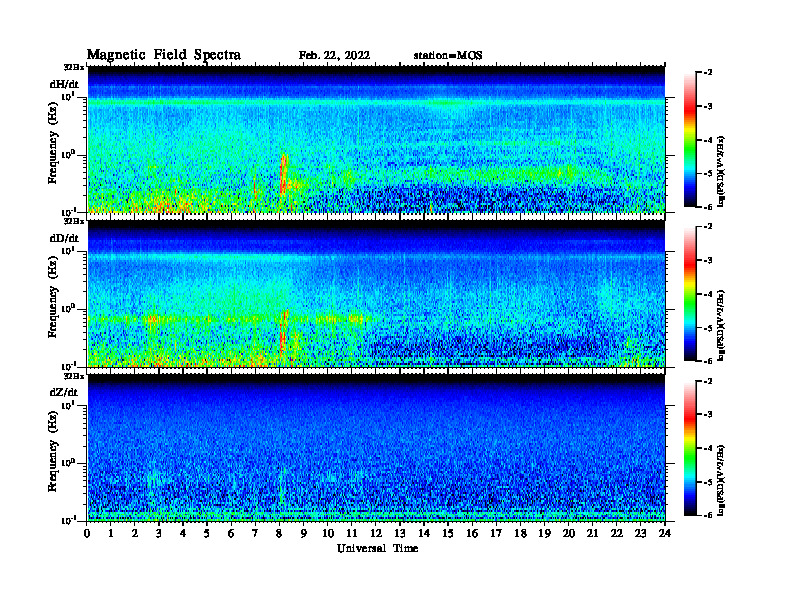
Task: Click "-6" tick on dH/dt colorbar
Action: coord(708,207)
